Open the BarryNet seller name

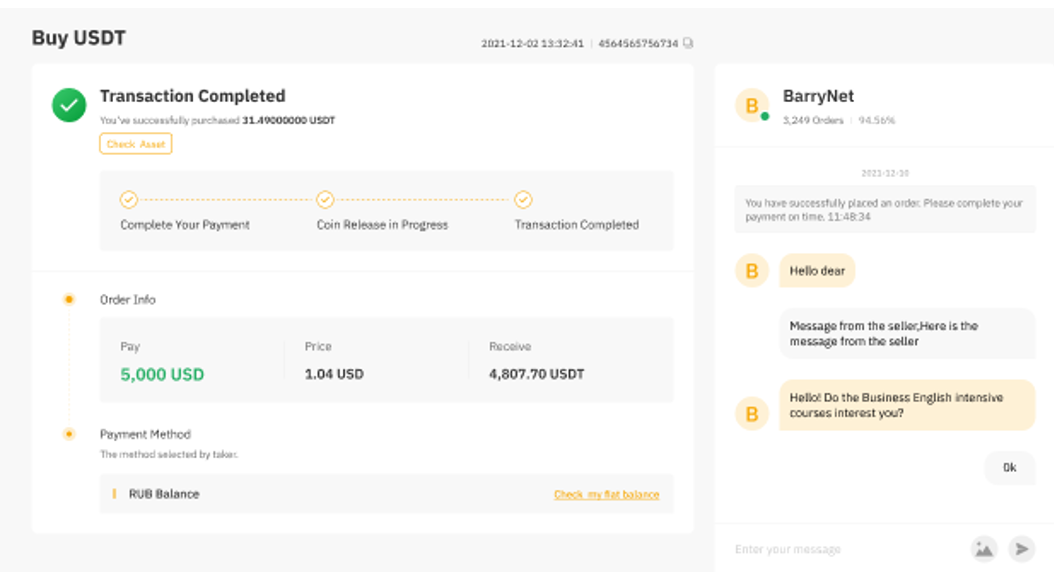pos(818,97)
